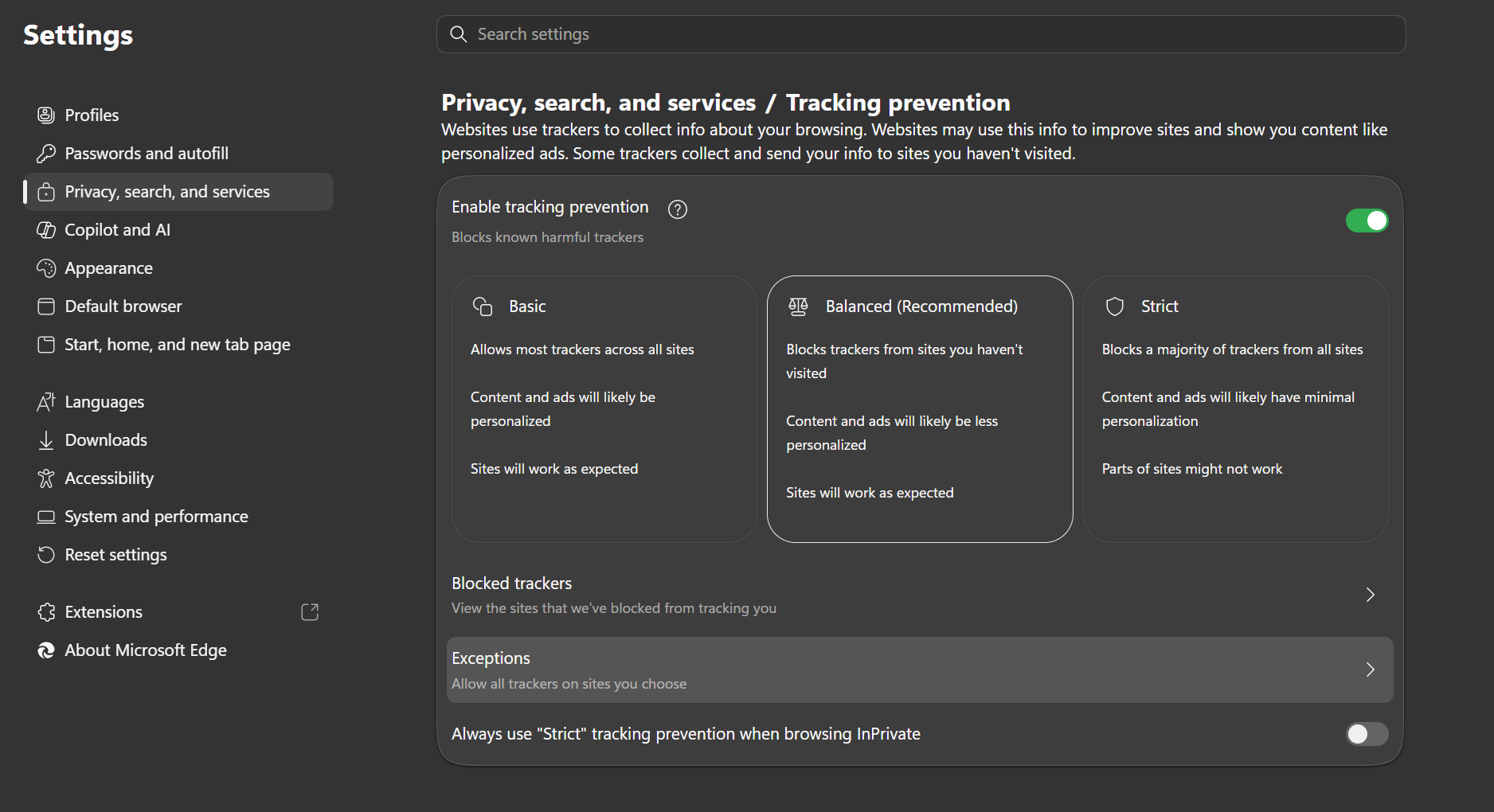Click the Search settings input field

pyautogui.click(x=921, y=34)
